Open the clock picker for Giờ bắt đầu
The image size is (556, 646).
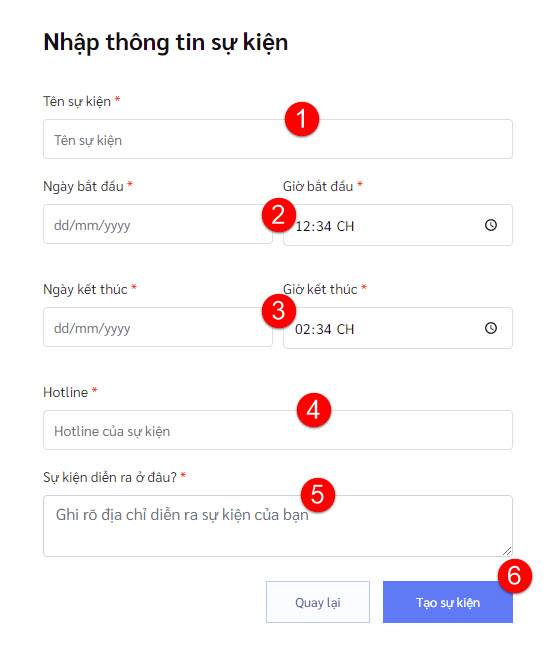click(491, 225)
